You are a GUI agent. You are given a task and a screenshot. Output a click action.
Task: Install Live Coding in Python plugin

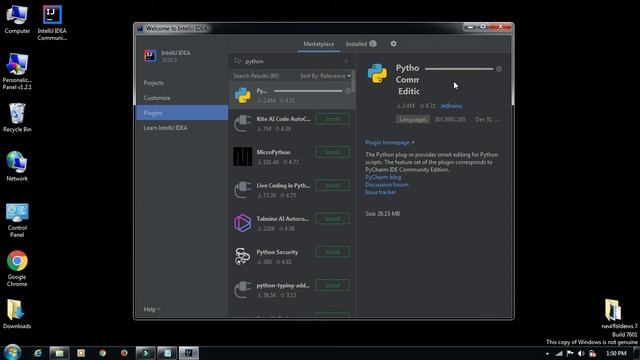click(x=333, y=185)
